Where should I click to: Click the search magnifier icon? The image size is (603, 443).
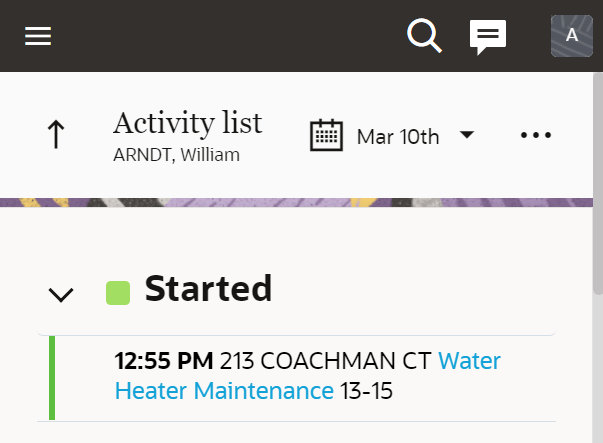[x=424, y=36]
